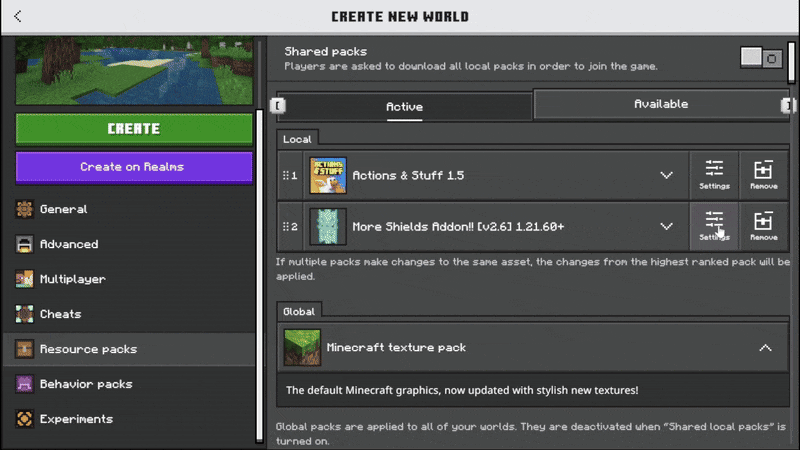The image size is (800, 450).
Task: Switch to the Active packs tab
Action: pos(404,107)
